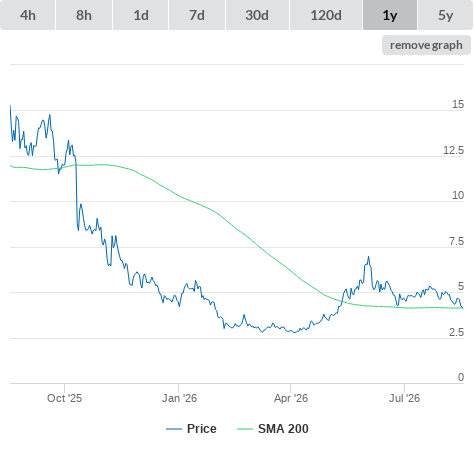Choose the 1d time range tab
This screenshot has width=474, height=455.
coord(141,15)
